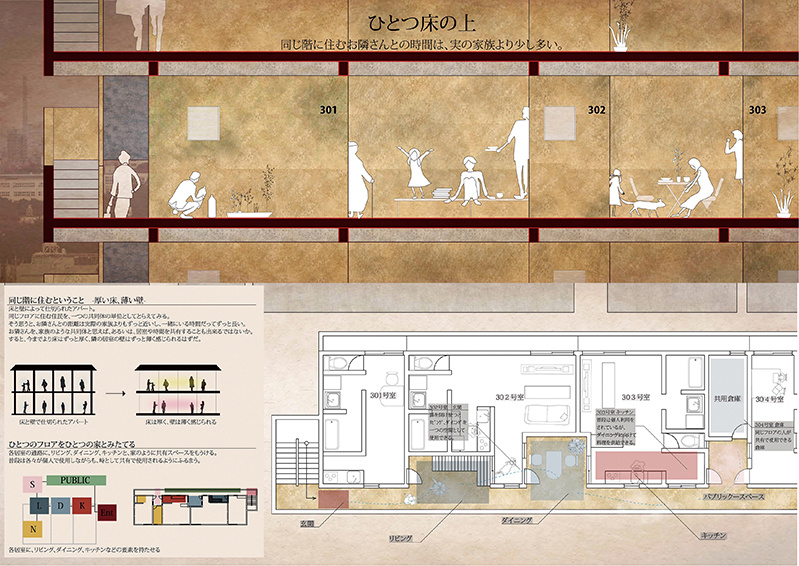Select the colored thick-floor section diagram

click(179, 393)
